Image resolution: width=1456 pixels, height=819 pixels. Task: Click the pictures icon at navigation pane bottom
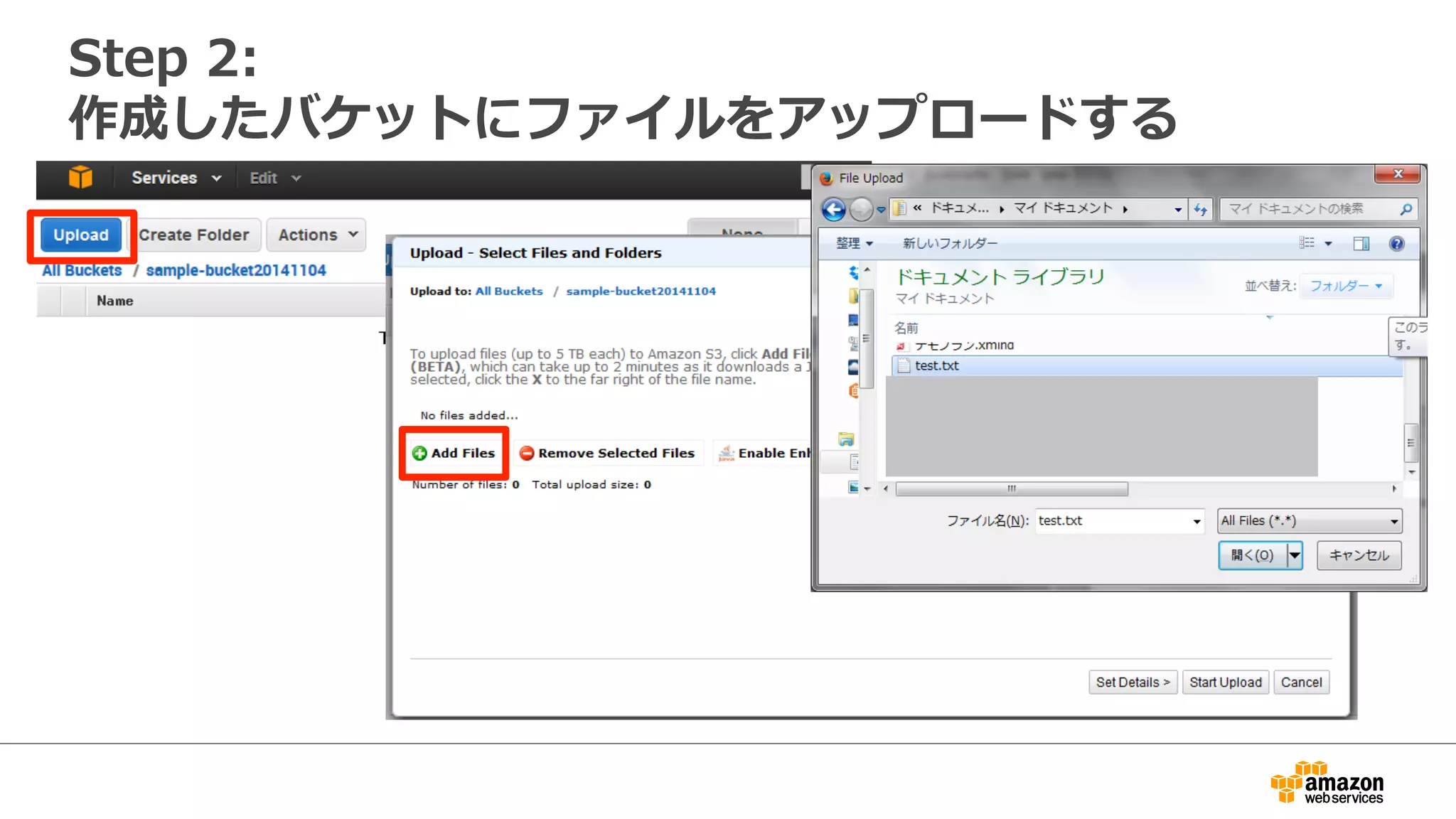tap(853, 487)
